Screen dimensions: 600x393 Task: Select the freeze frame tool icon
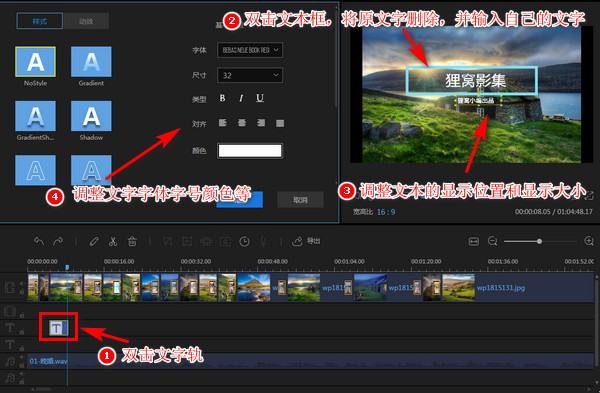coord(225,241)
